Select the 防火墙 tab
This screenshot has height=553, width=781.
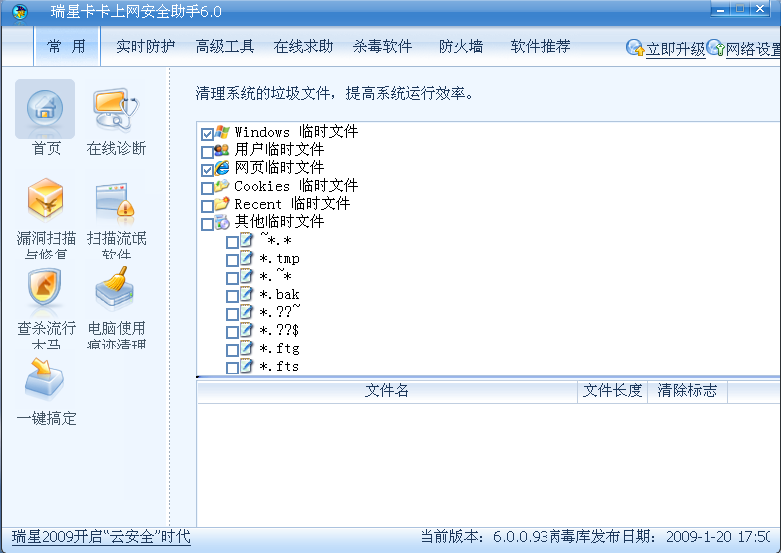[461, 46]
